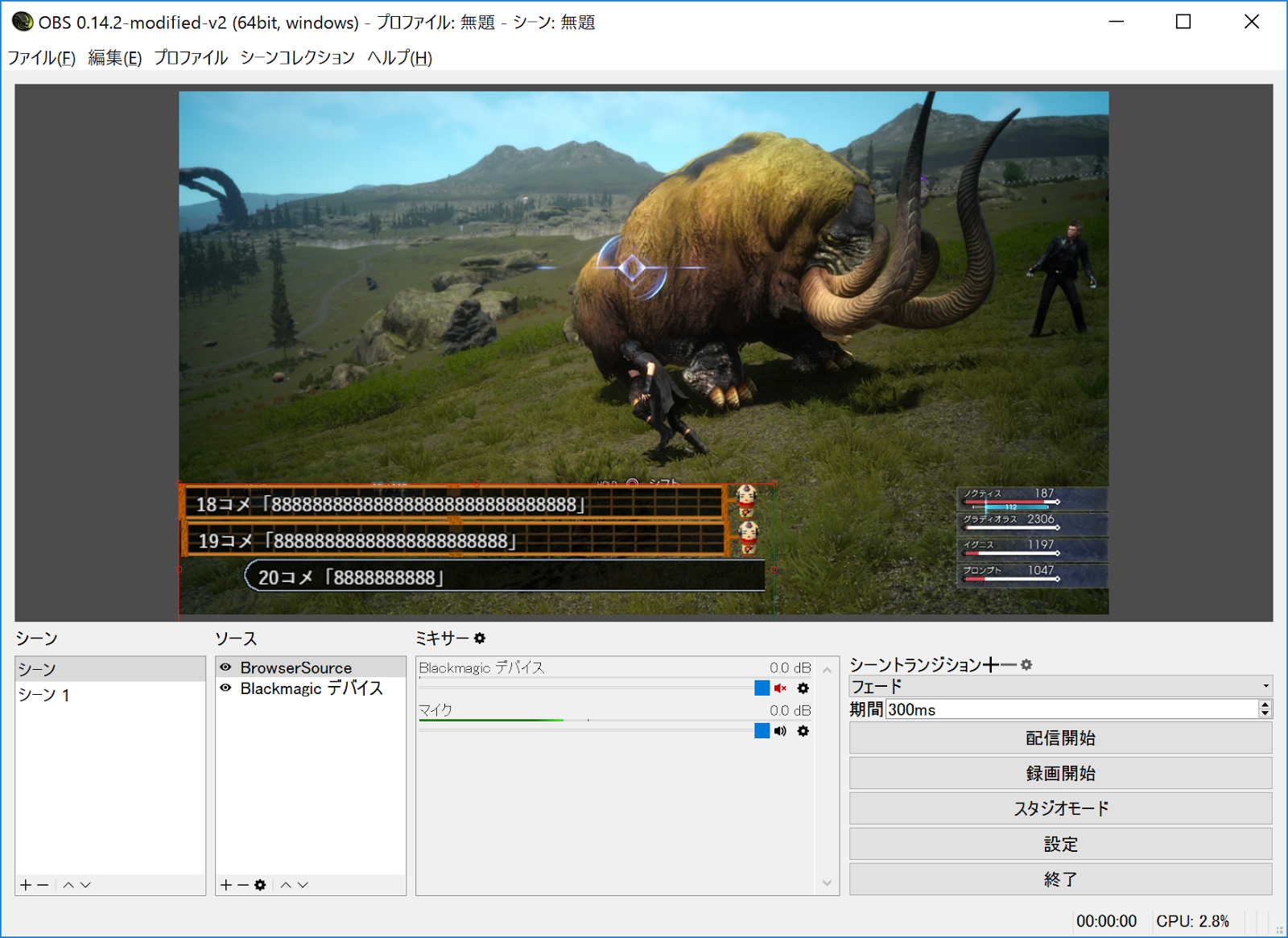Viewport: 1288px width, 938px height.
Task: Add a scene transition with the plus icon
Action: 990,664
